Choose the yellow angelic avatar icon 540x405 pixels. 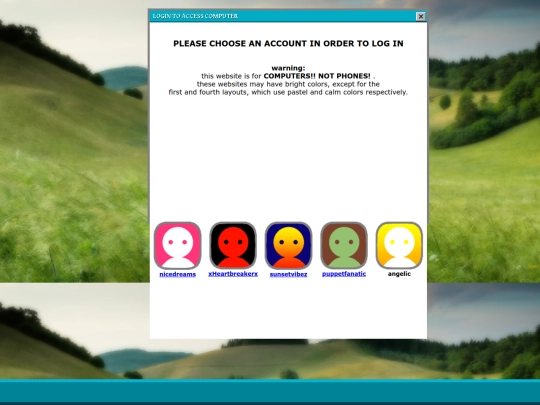tap(399, 245)
